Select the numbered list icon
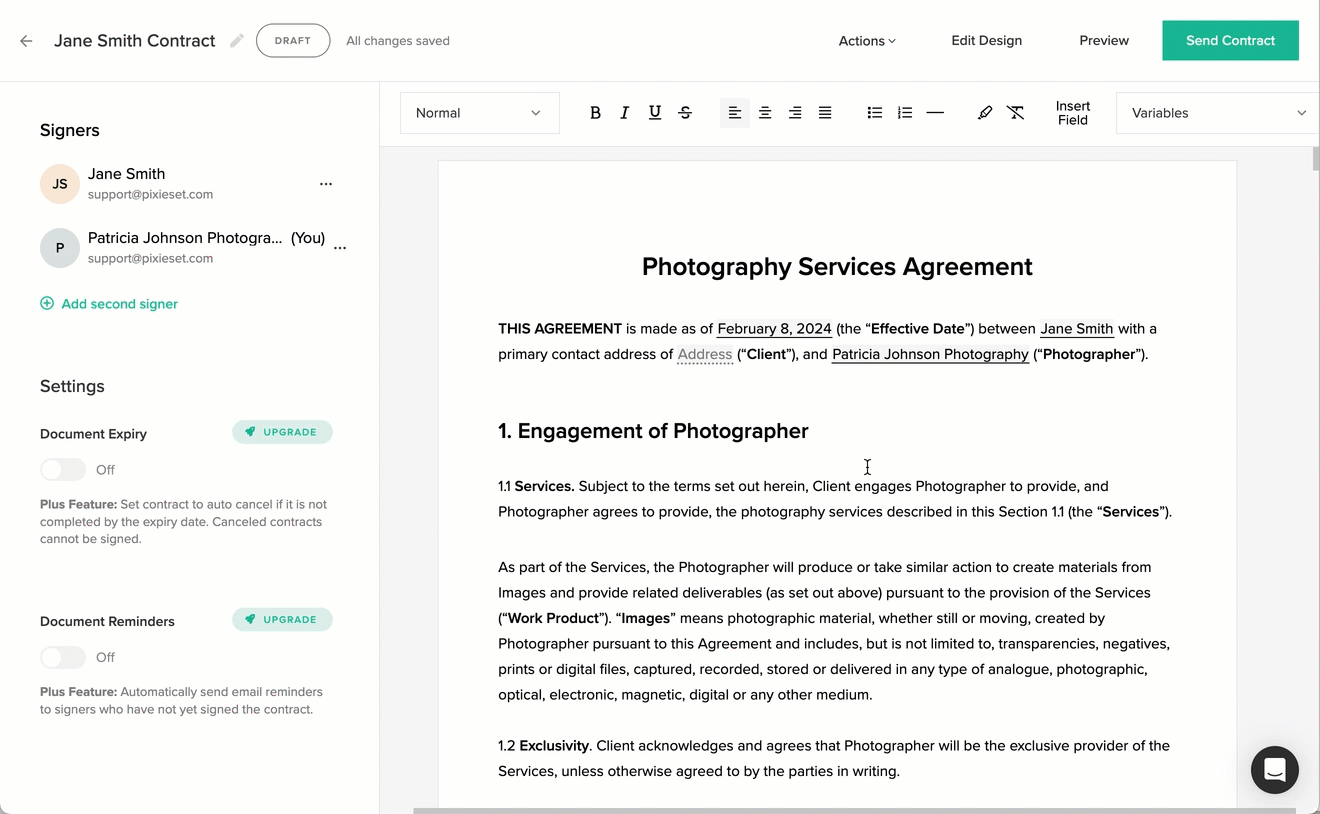Screen dimensions: 1320x814 tap(905, 112)
